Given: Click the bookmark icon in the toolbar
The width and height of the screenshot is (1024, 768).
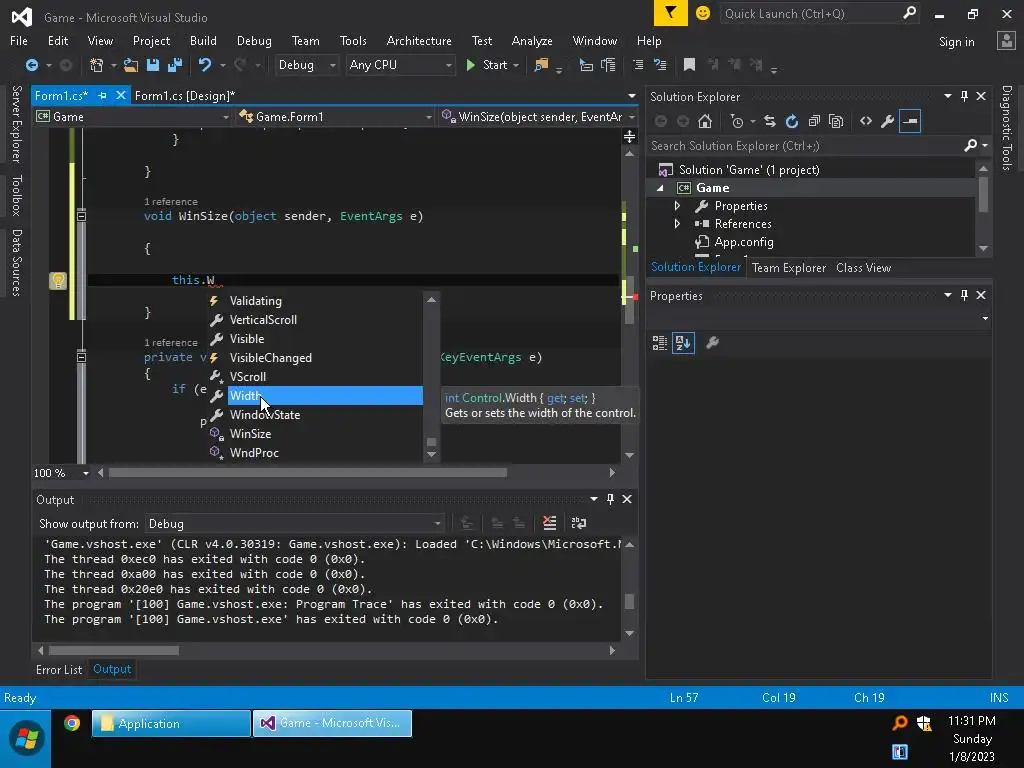Looking at the screenshot, I should (689, 65).
